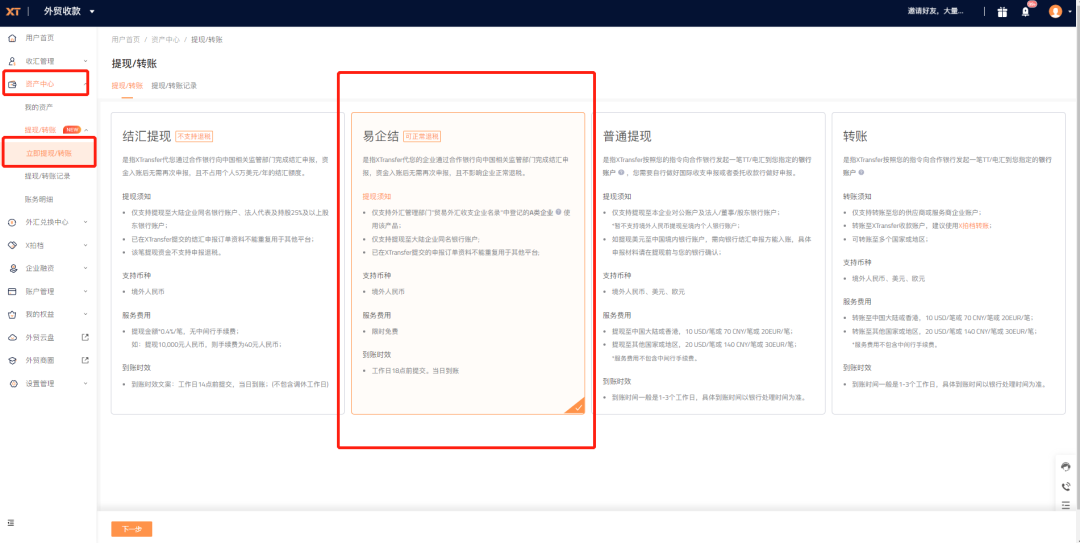Select the 普通提现 card
The height and width of the screenshot is (543, 1080).
[708, 263]
